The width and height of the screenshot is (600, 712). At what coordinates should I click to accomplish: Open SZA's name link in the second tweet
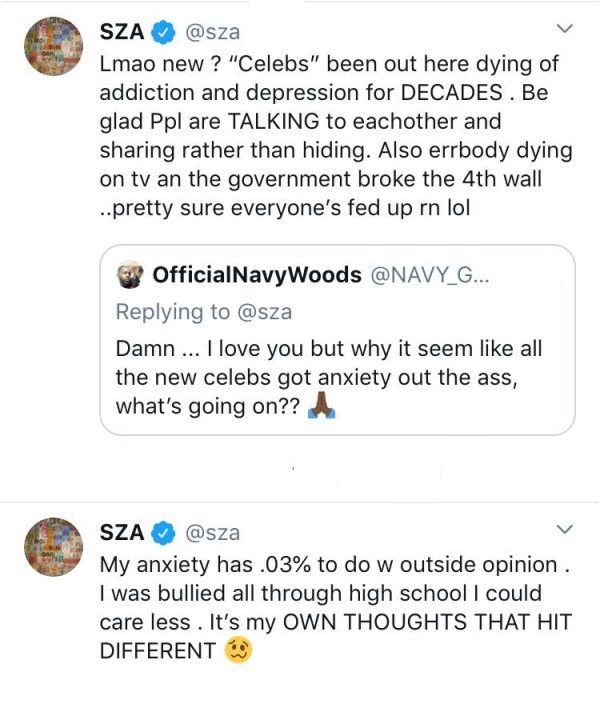pyautogui.click(x=122, y=533)
